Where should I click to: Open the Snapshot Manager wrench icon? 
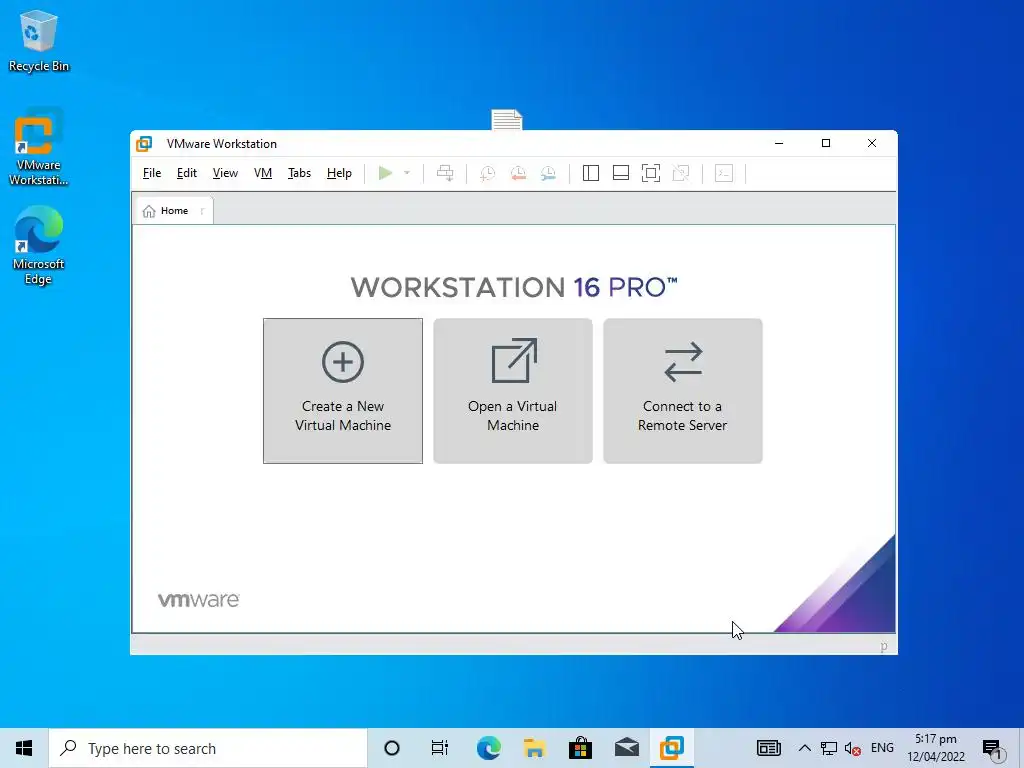549,173
